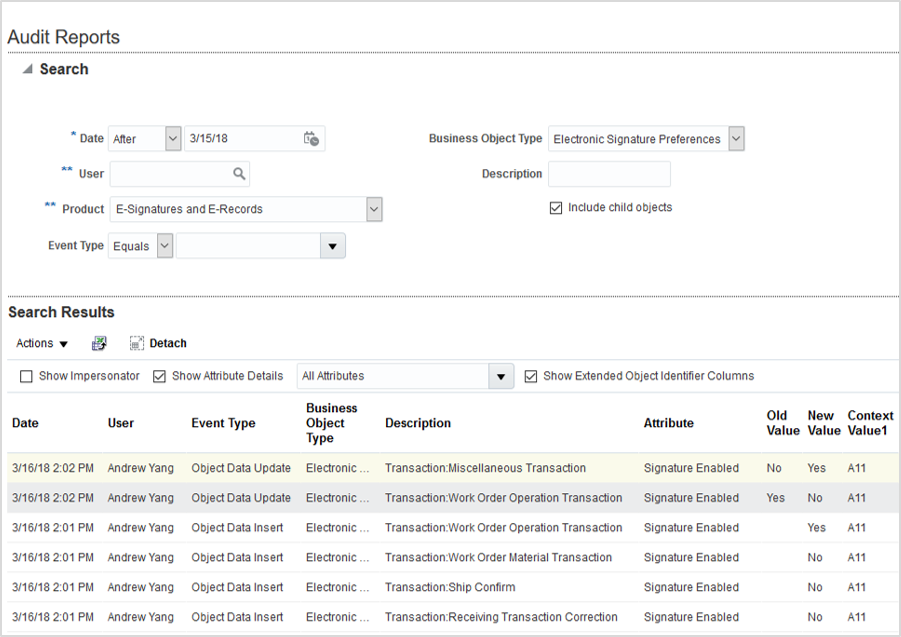The height and width of the screenshot is (637, 901).
Task: Open the Actions menu
Action: tap(42, 343)
